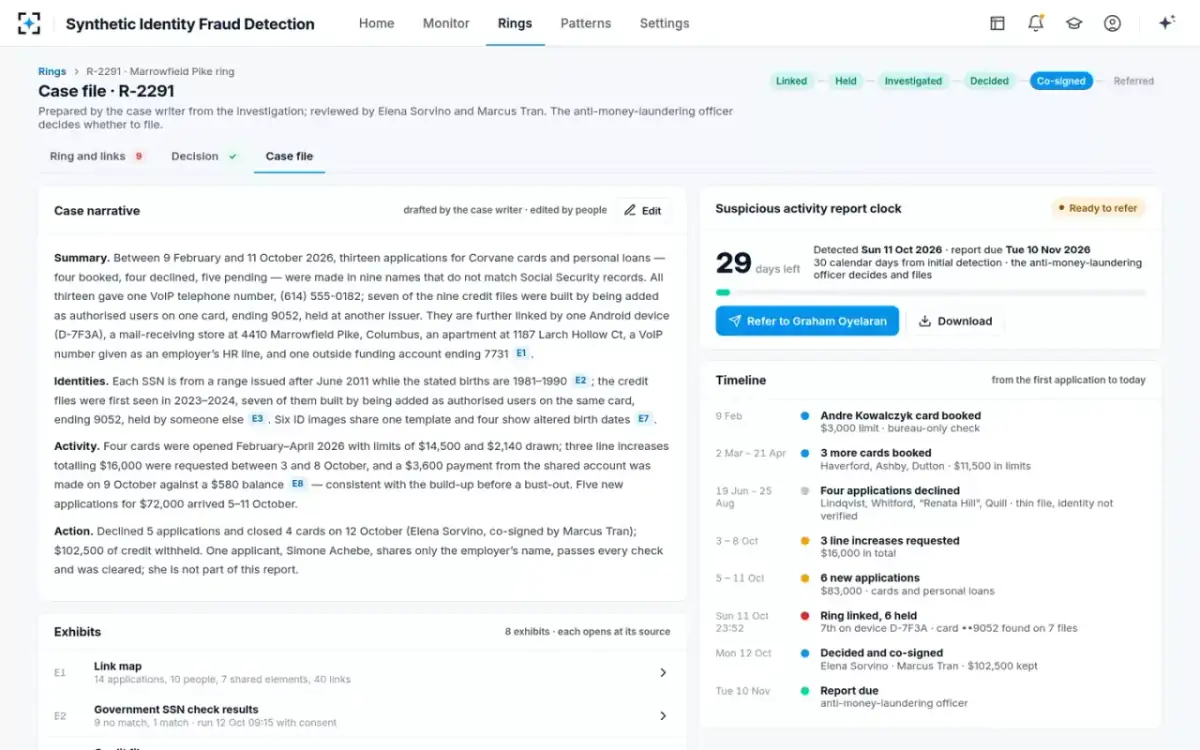Open the layout panel icon
1200x750 pixels.
(x=997, y=23)
